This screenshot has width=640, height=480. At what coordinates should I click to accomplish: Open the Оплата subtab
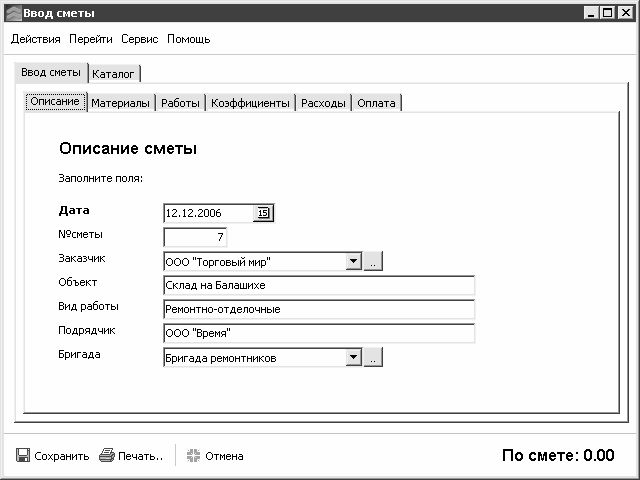click(376, 103)
